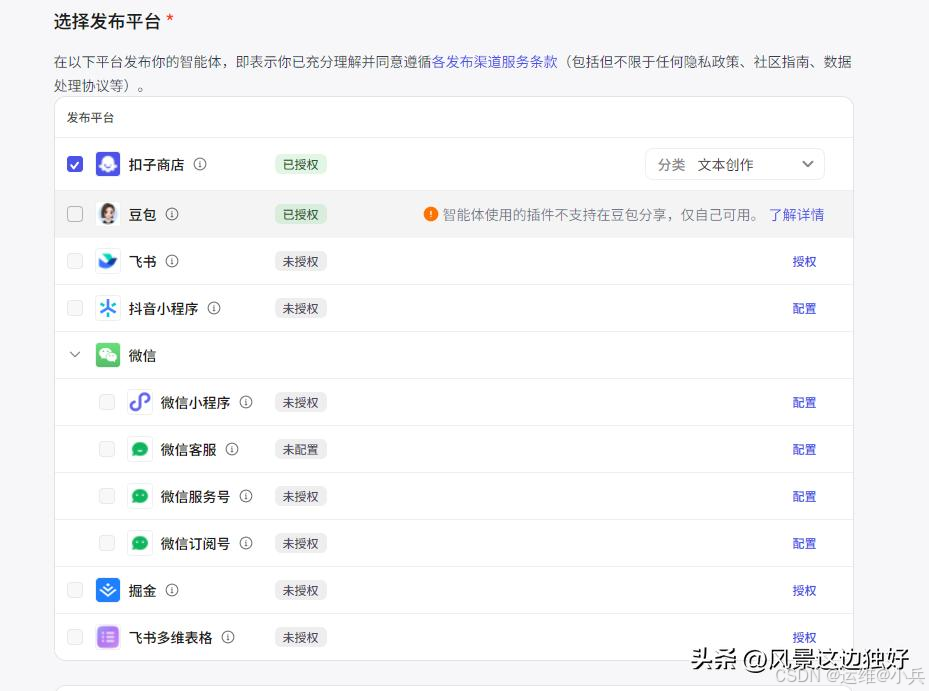Viewport: 929px width, 691px height.
Task: Click 配置 for 微信服务号
Action: click(804, 496)
